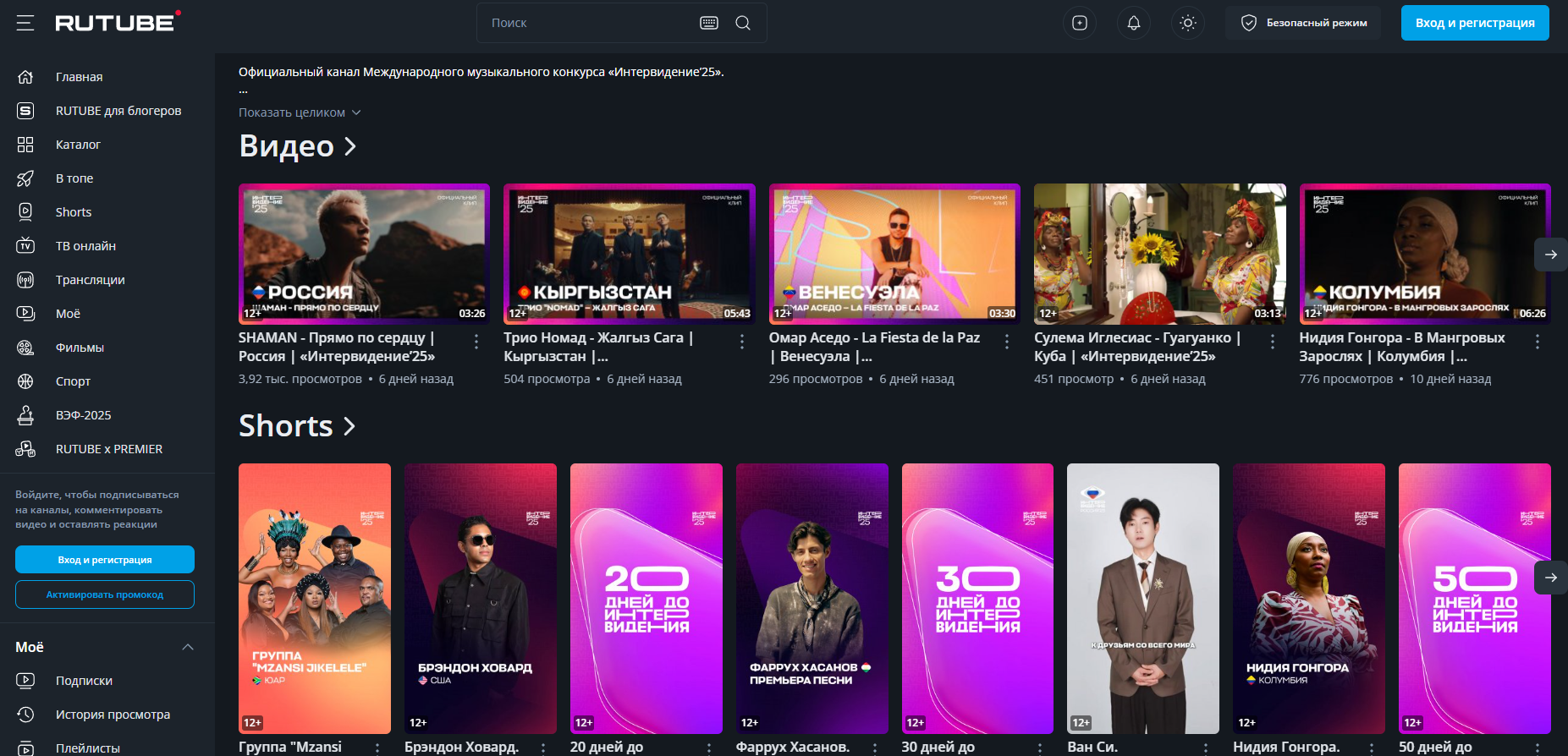The image size is (1568, 756).
Task: Click Вход и регистрация in header
Action: click(1475, 23)
